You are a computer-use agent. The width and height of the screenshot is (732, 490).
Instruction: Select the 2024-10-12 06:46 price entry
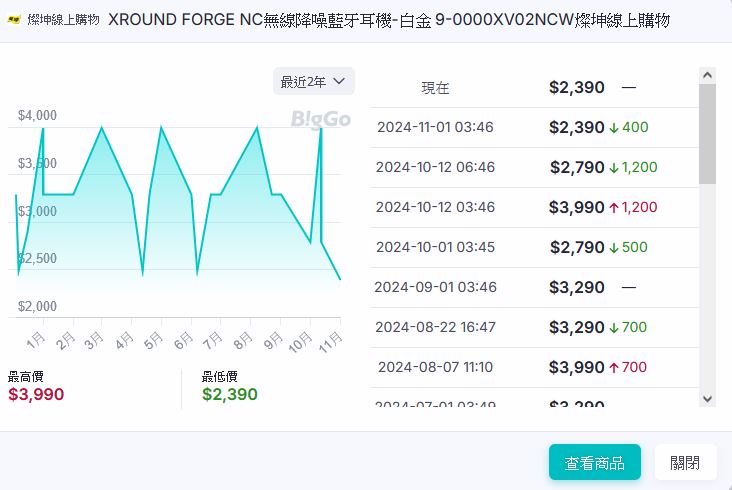(x=532, y=167)
